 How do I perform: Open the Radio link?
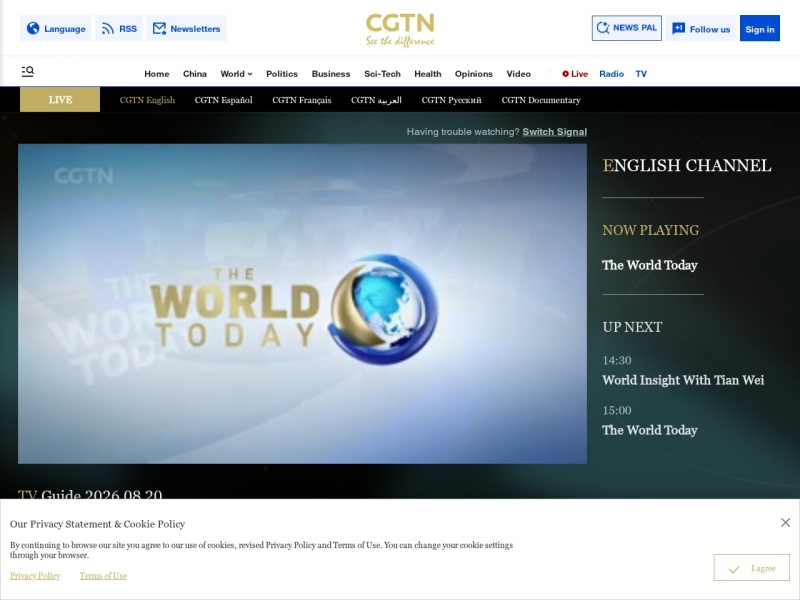pos(611,74)
